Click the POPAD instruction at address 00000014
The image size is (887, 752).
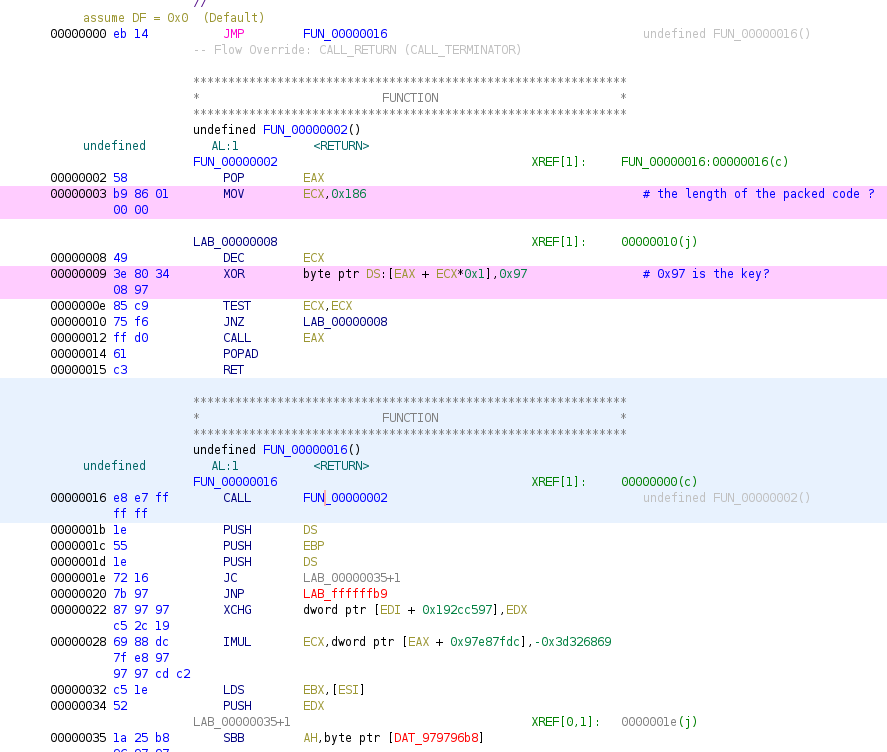(x=240, y=354)
